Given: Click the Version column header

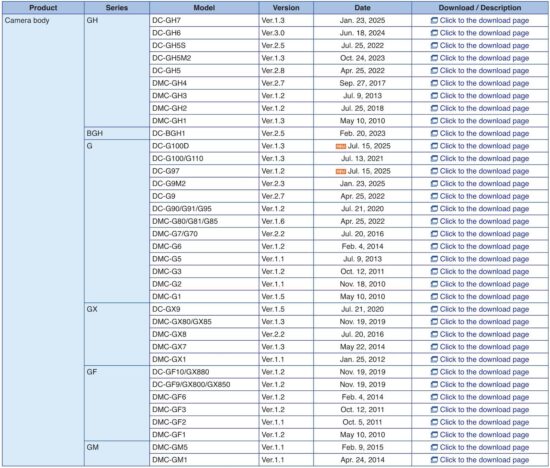Looking at the screenshot, I should click(x=286, y=8).
